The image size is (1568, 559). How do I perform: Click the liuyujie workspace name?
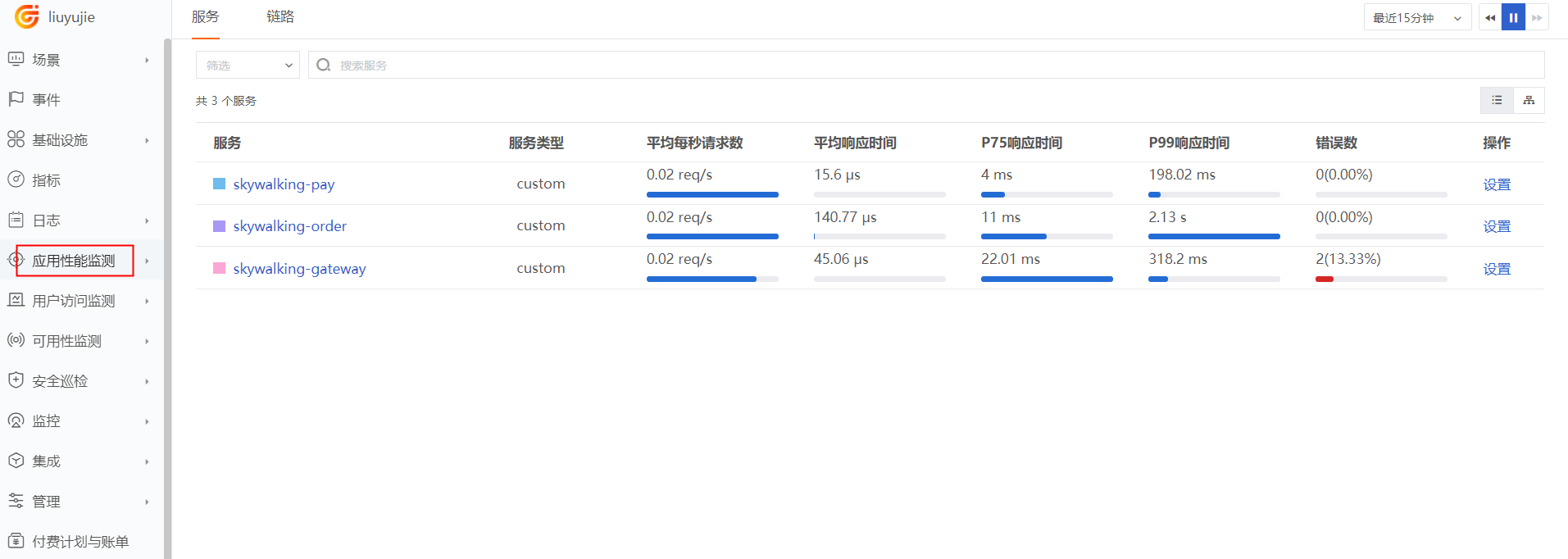(x=71, y=17)
